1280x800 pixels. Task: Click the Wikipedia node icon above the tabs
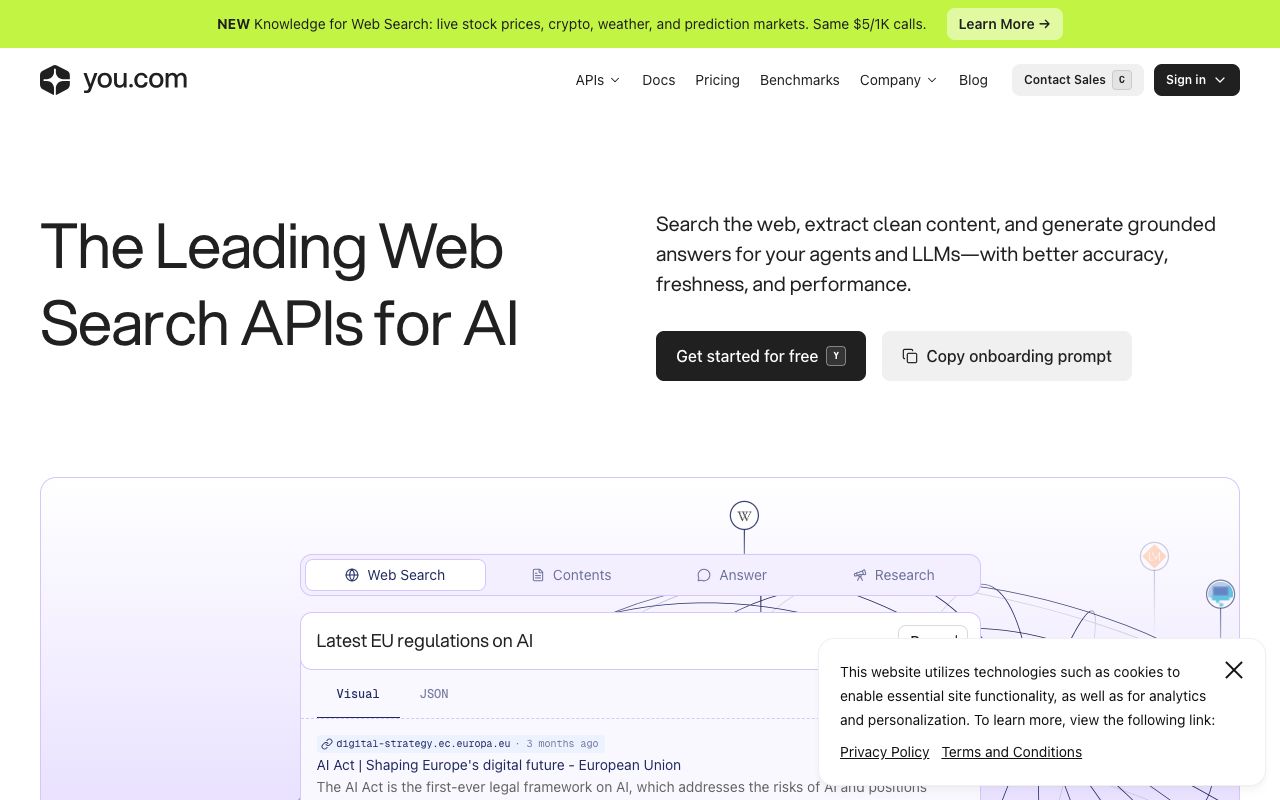[x=744, y=516]
